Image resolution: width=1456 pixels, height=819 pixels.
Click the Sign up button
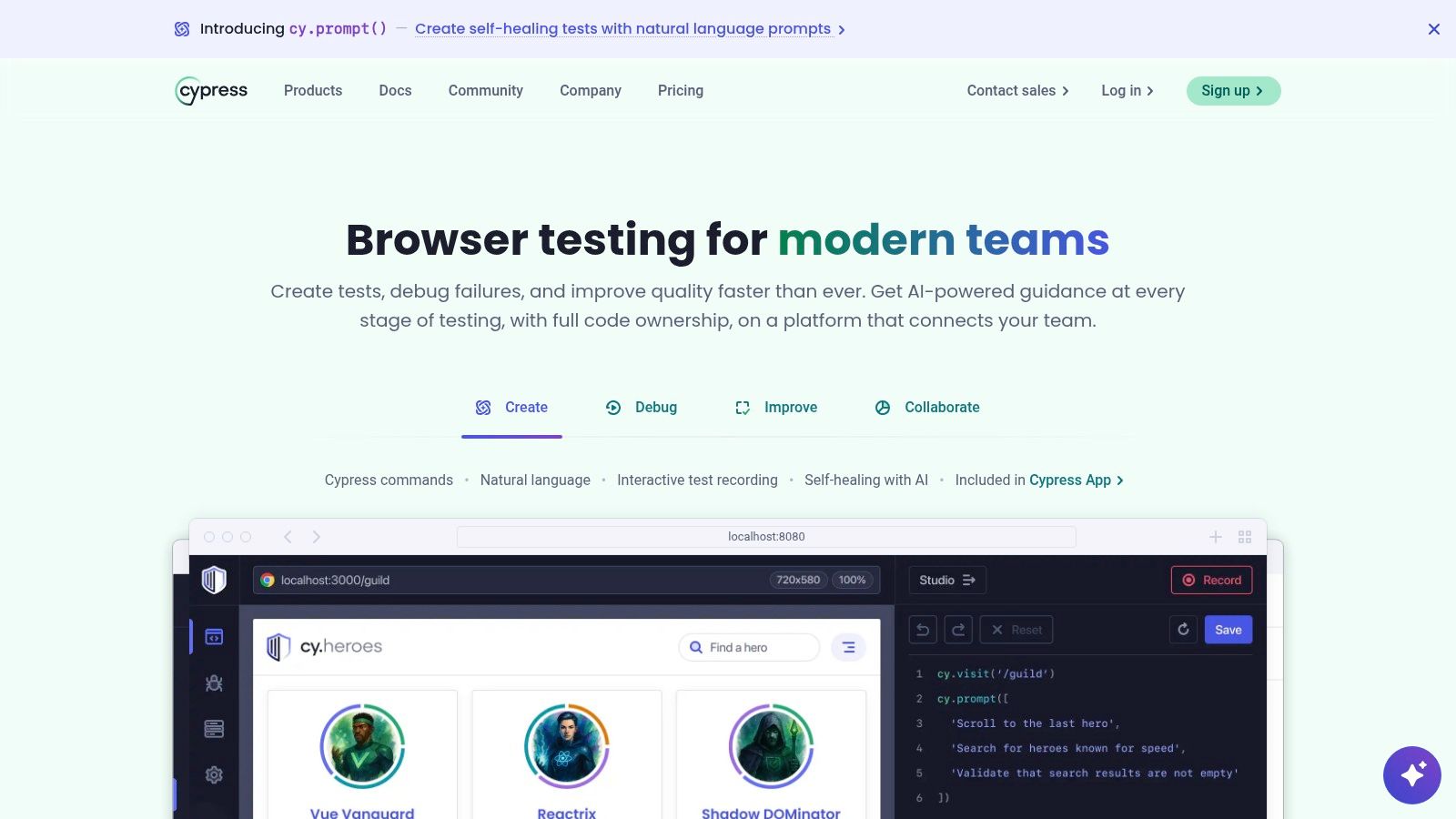click(1232, 91)
